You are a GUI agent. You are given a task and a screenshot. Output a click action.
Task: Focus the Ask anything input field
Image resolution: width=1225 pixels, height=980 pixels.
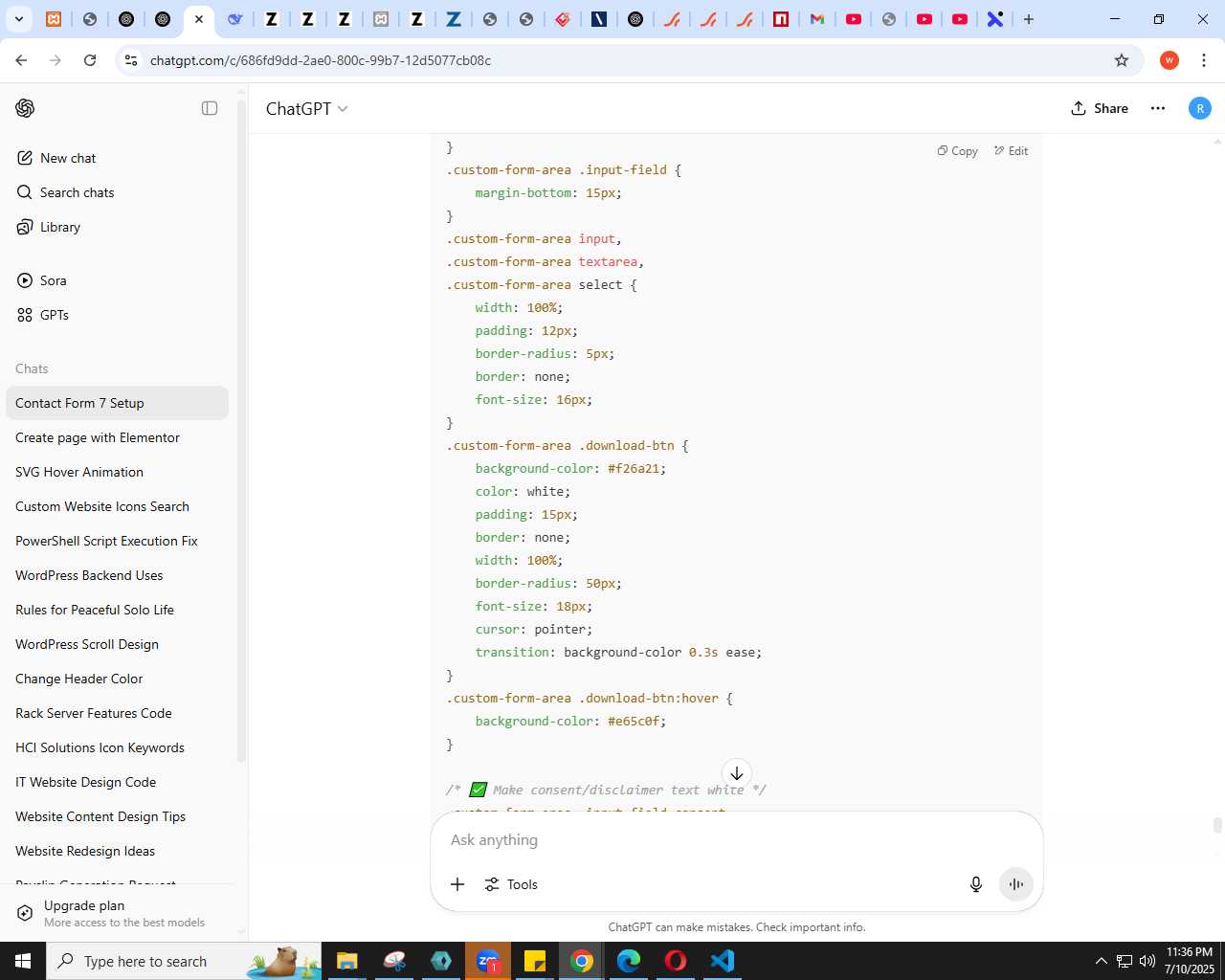(x=736, y=839)
